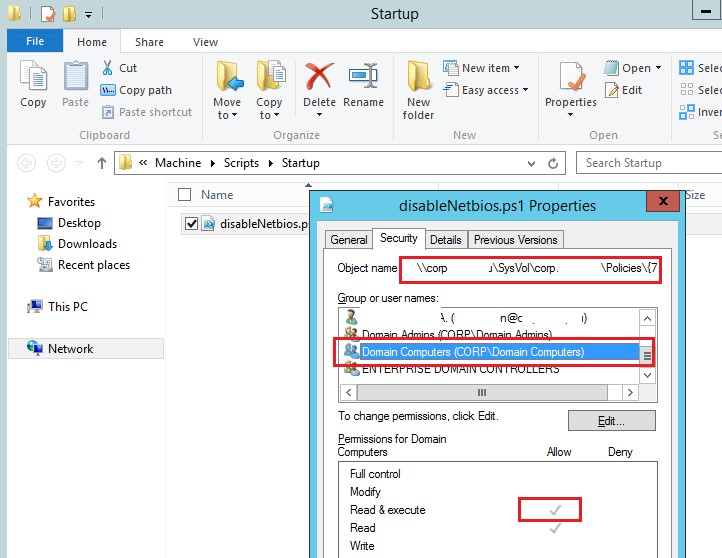Screen dimensions: 722x558
Task: Click the group list scroll down arrow
Action: (x=647, y=375)
